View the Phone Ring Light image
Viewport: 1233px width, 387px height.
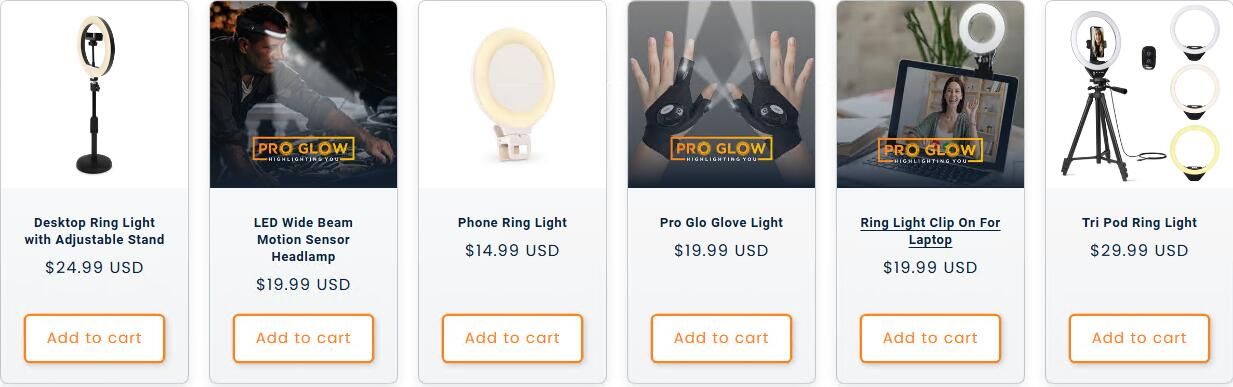point(512,94)
